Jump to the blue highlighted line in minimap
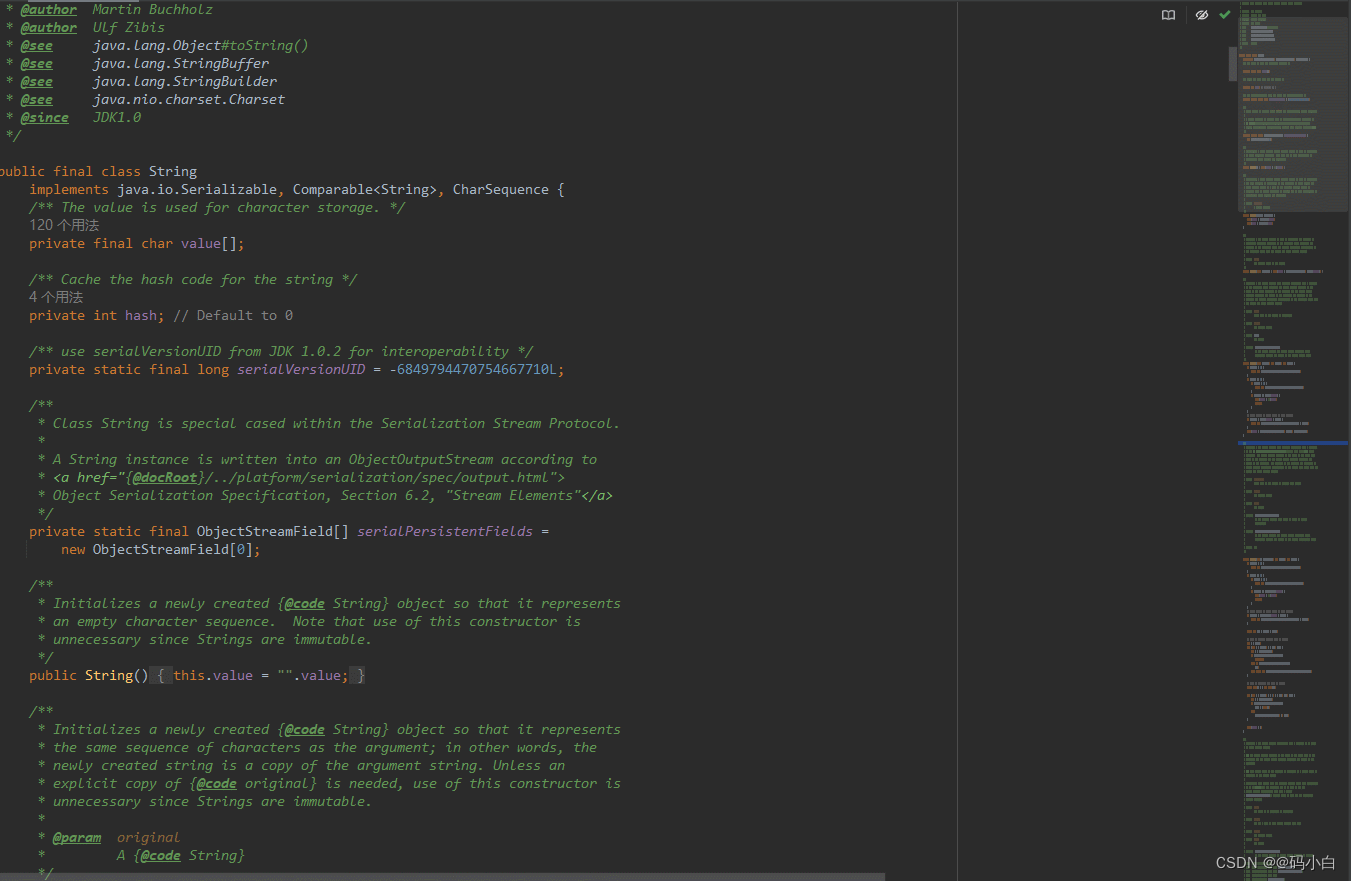Image resolution: width=1351 pixels, height=881 pixels. tap(1294, 442)
